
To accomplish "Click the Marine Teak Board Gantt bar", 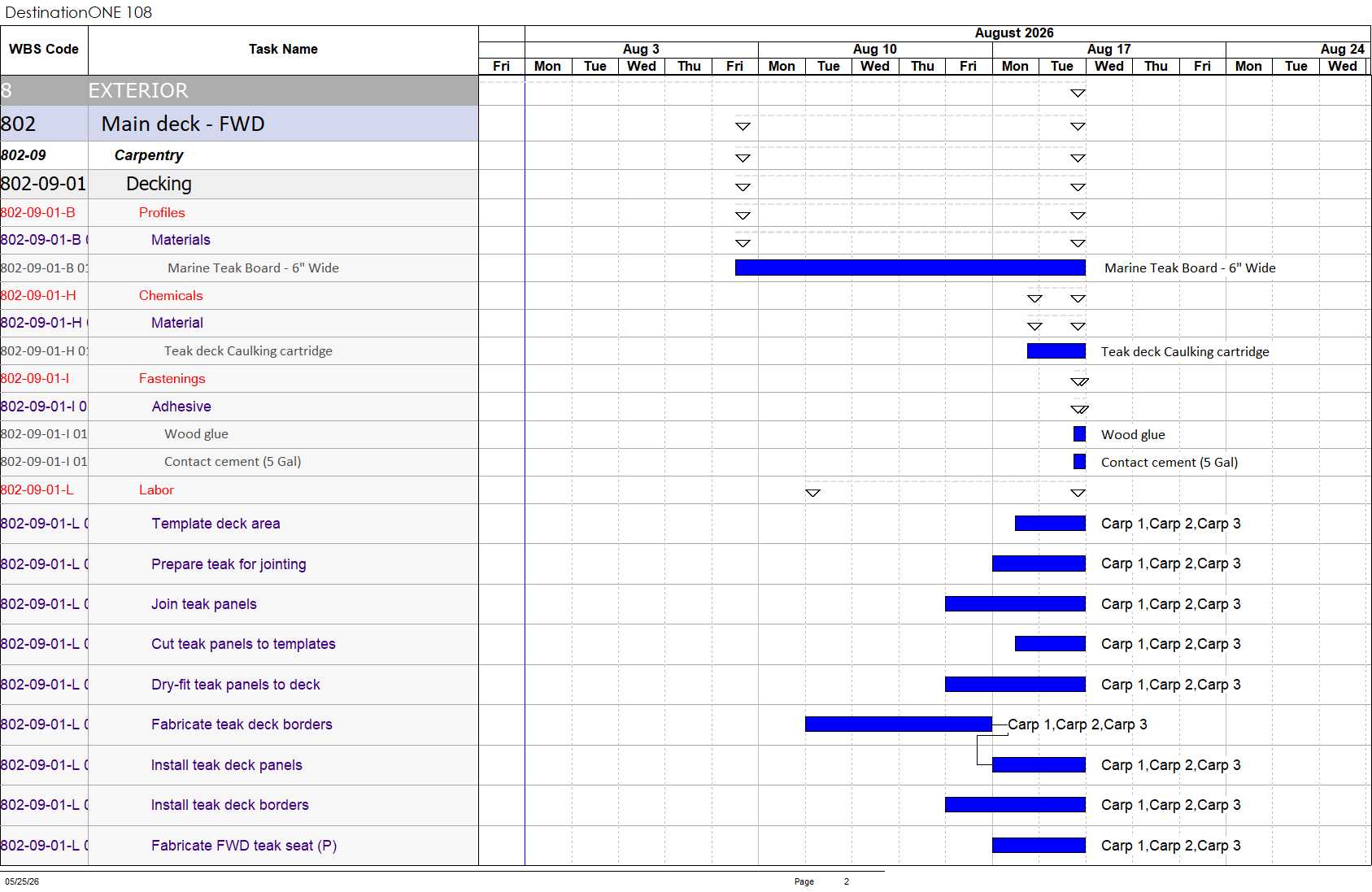I will pos(910,268).
